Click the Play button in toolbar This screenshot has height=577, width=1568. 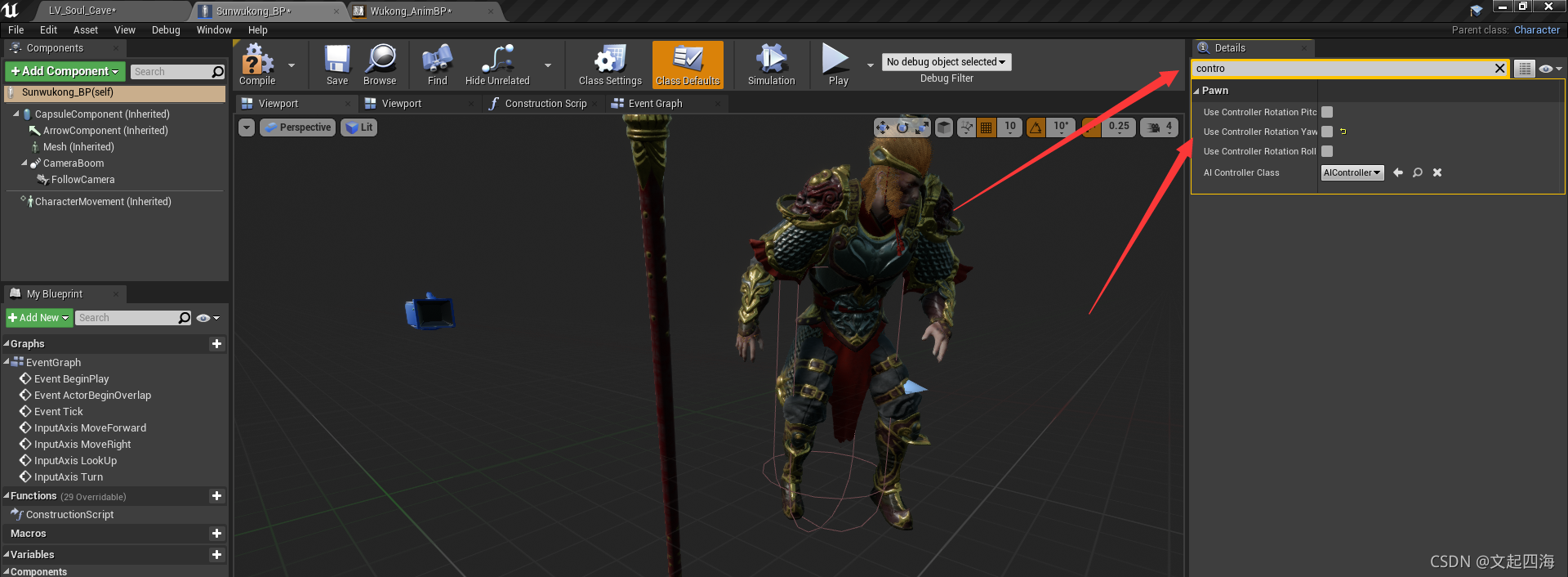(x=838, y=65)
